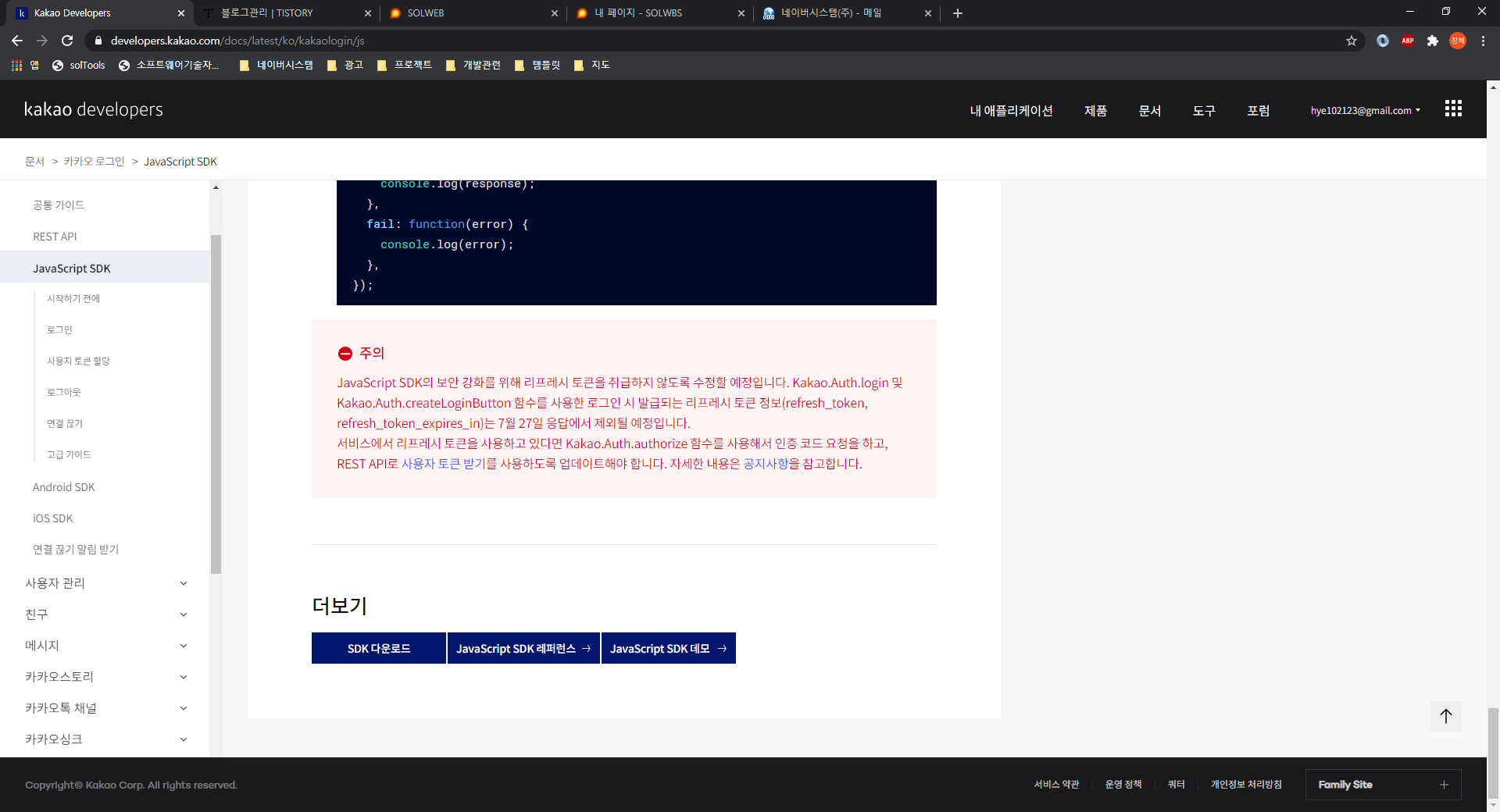Open the 템플릿 bookmark folder
1500x812 pixels.
(537, 66)
